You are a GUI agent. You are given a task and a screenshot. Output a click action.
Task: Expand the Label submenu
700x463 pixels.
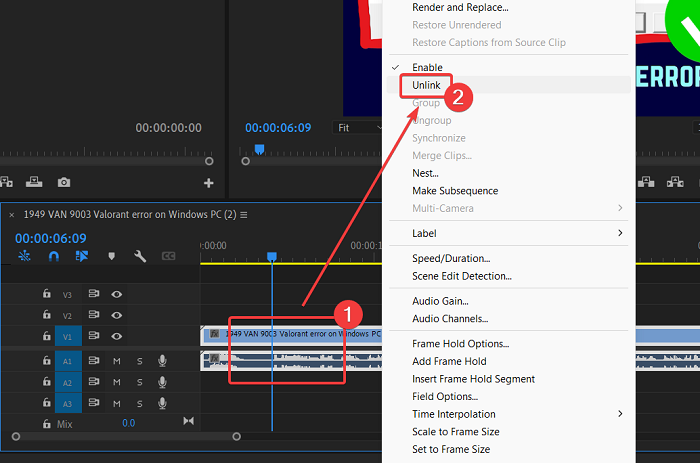508,233
